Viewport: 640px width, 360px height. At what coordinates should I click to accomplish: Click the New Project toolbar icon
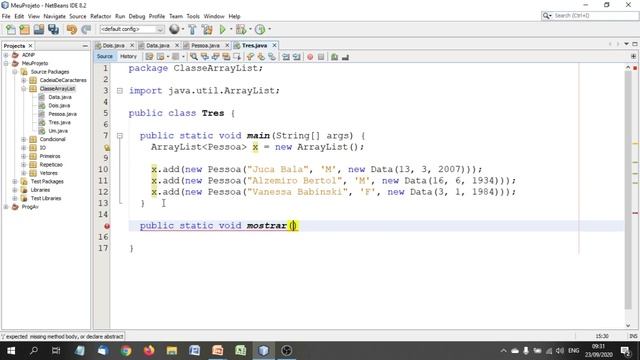24,29
